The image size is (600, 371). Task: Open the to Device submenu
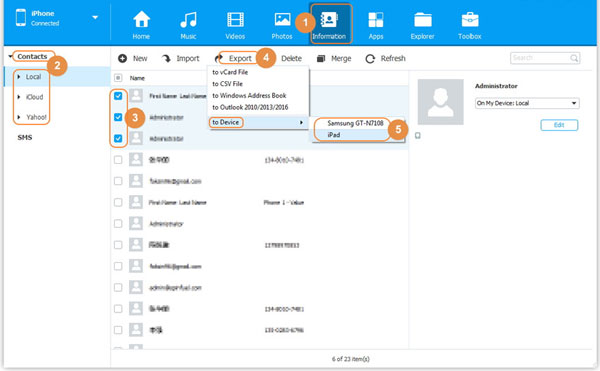pyautogui.click(x=258, y=122)
